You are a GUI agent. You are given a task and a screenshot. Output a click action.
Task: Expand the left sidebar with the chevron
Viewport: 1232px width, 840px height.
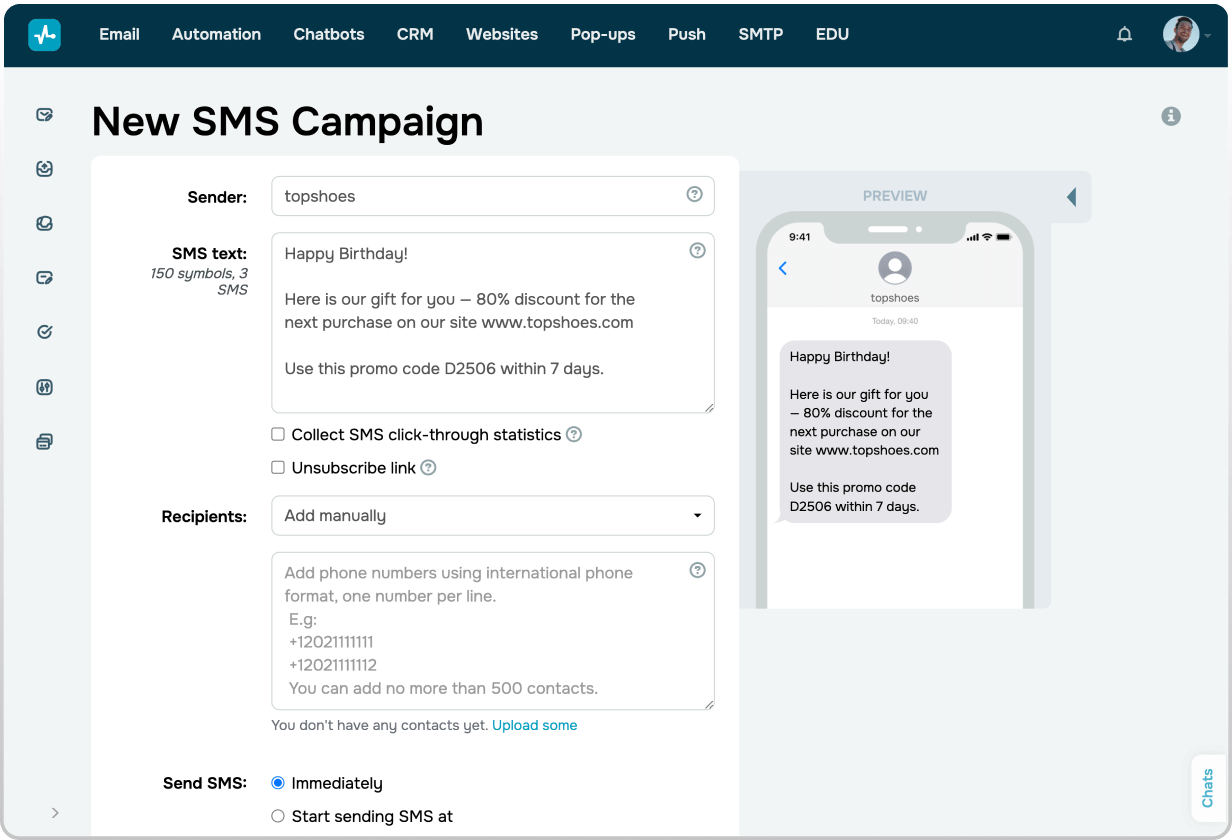55,813
